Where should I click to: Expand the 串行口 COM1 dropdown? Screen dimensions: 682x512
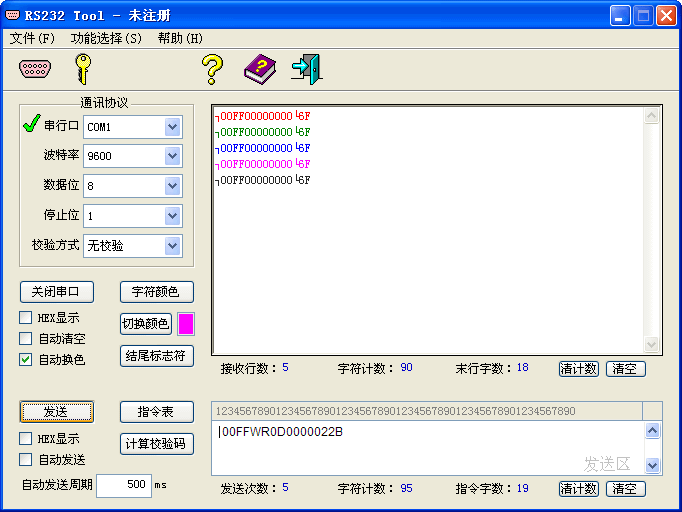pos(173,127)
